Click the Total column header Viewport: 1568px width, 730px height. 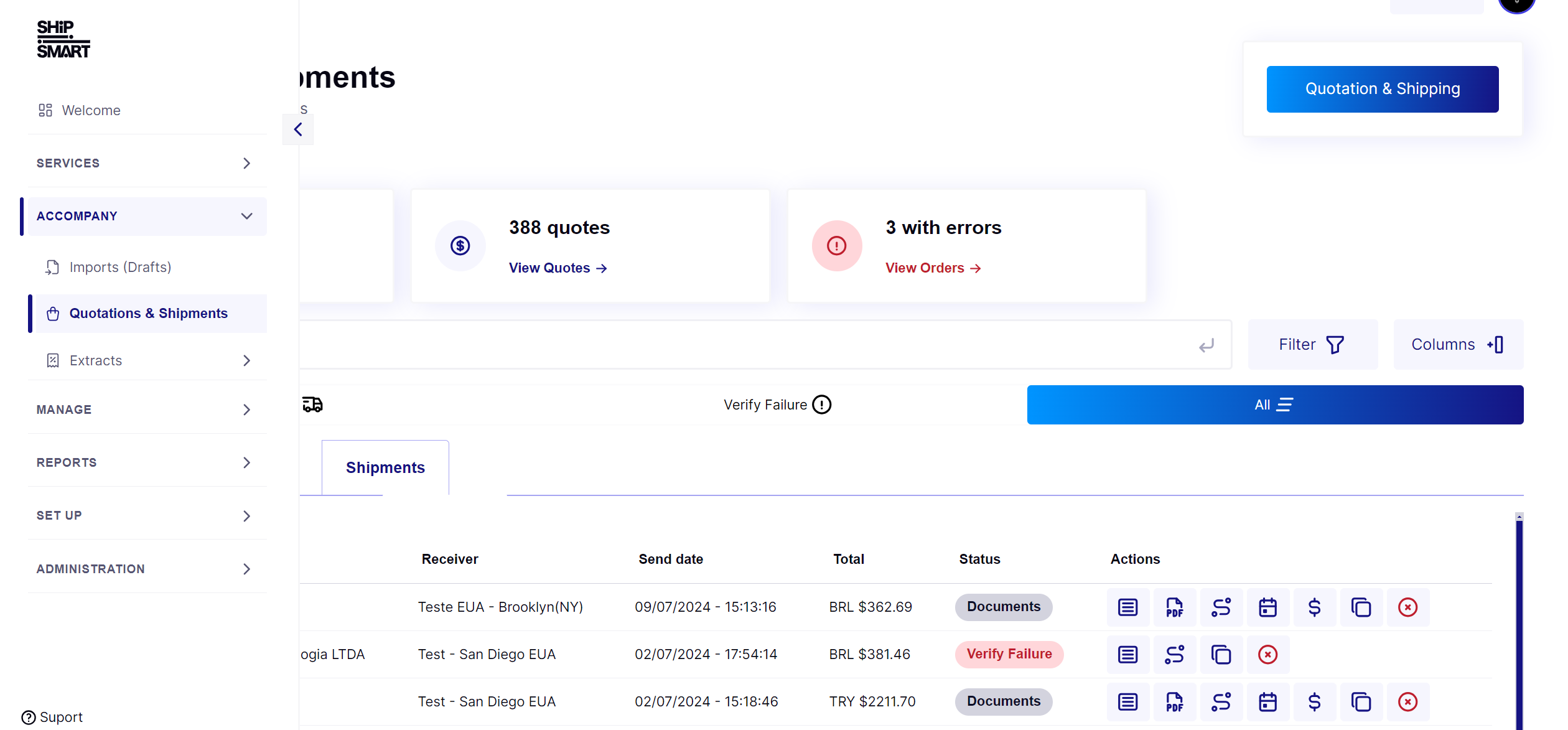tap(849, 559)
